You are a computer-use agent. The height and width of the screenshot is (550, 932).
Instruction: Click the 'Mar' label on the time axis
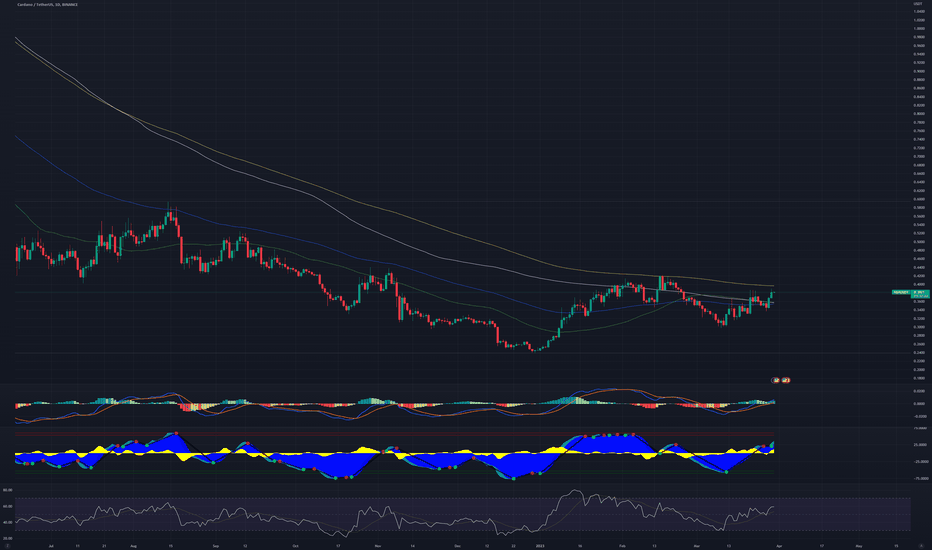tap(697, 545)
